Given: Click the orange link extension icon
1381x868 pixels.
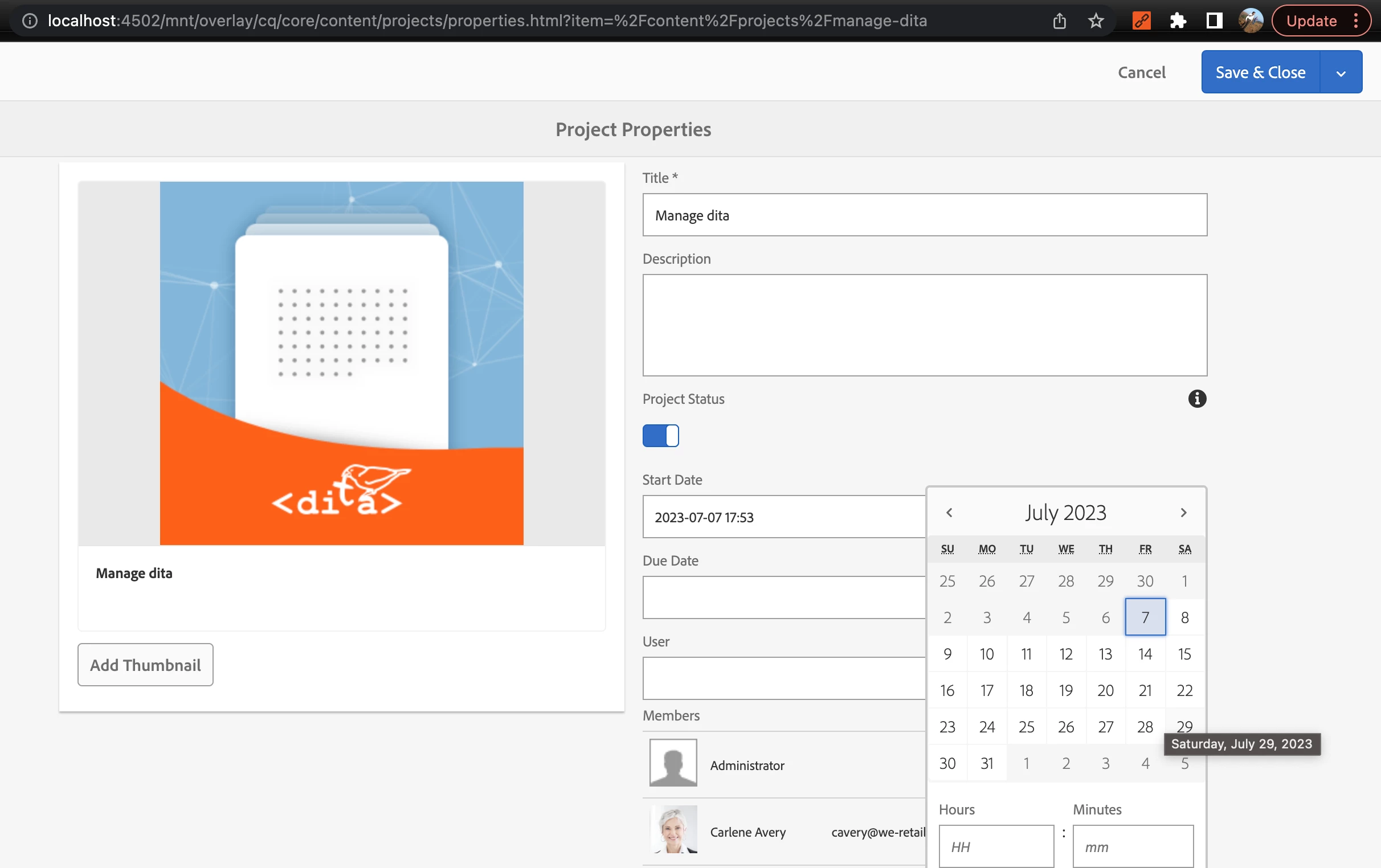Looking at the screenshot, I should (1141, 21).
